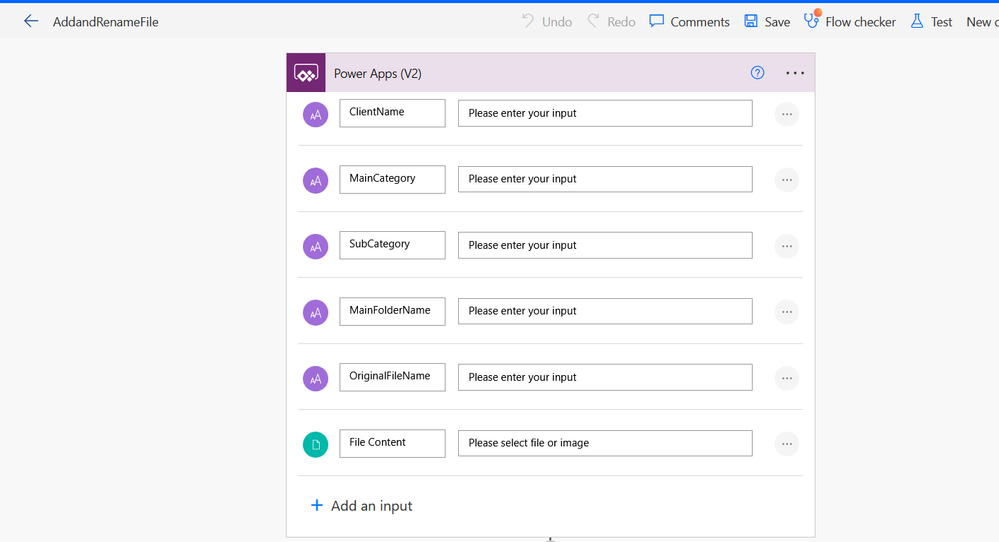Screen dimensions: 999x542
Task: Click File Content file type icon
Action: (315, 444)
